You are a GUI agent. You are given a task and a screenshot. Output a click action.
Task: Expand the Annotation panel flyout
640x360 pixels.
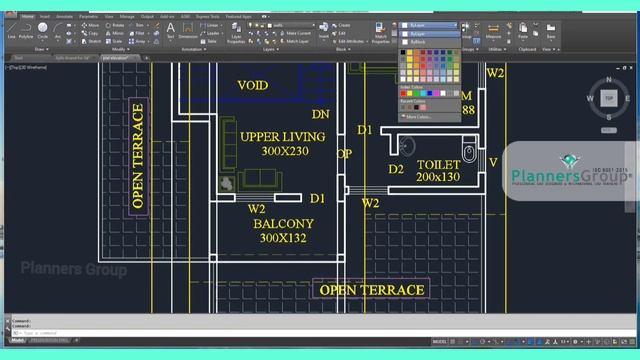pyautogui.click(x=193, y=49)
